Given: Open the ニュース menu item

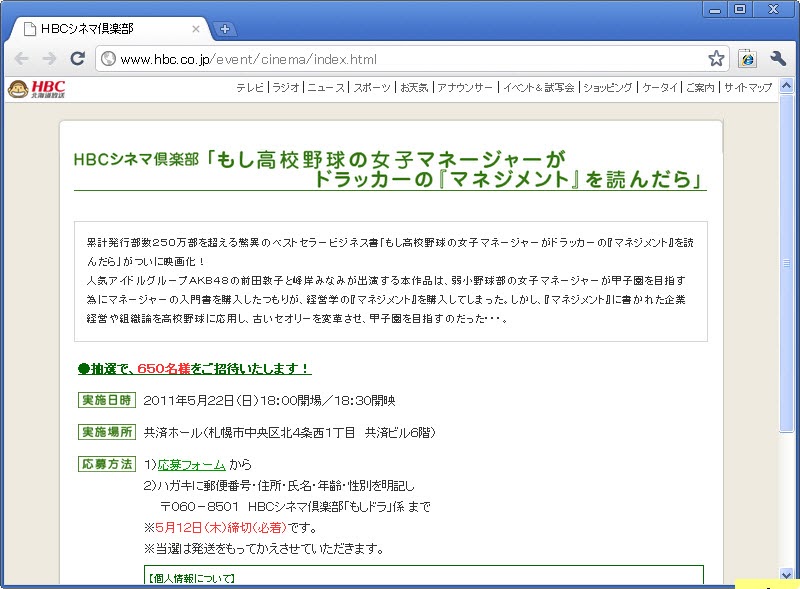Looking at the screenshot, I should click(326, 87).
